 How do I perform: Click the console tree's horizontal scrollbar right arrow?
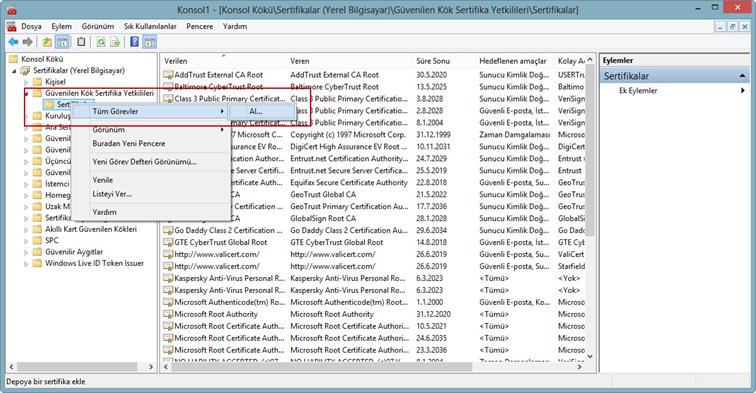(x=150, y=367)
